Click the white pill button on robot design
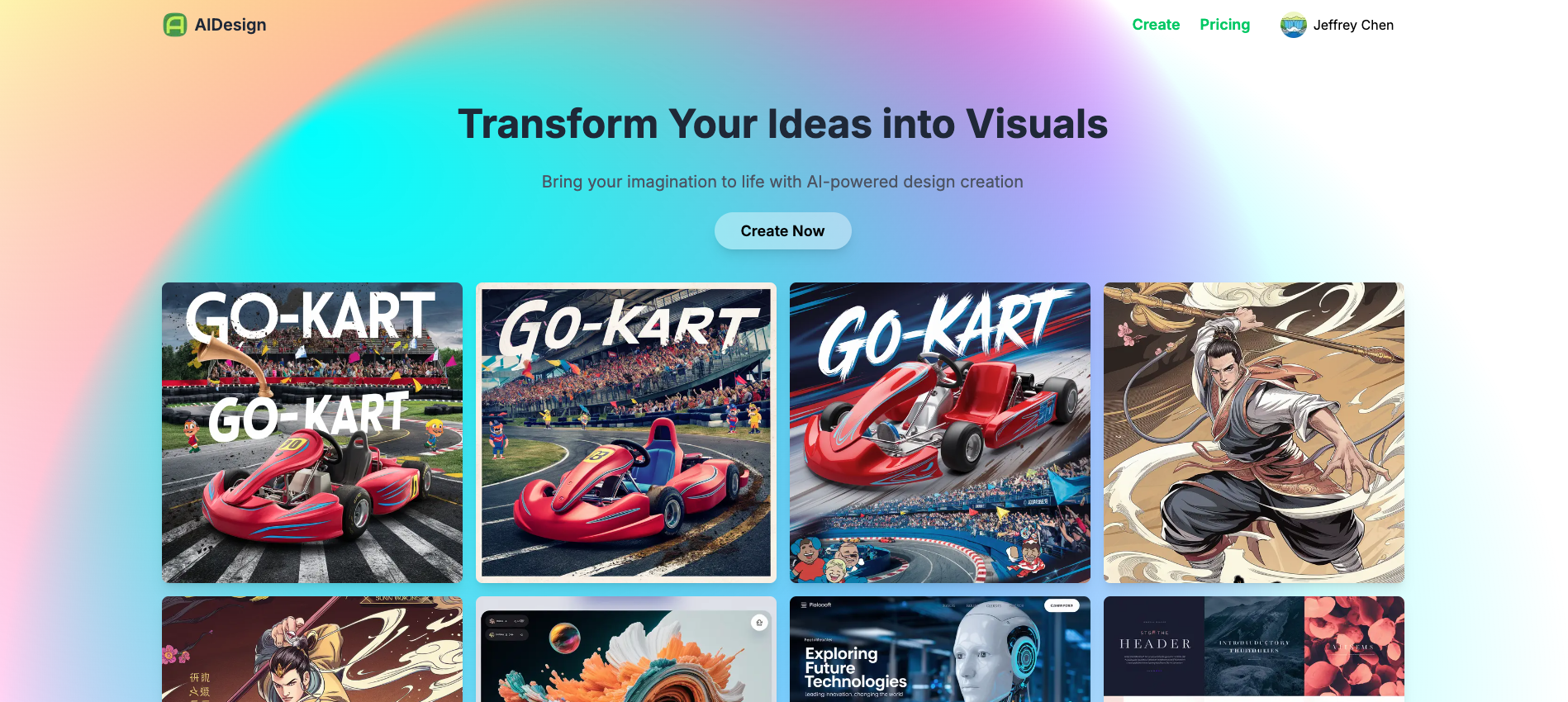Image resolution: width=1568 pixels, height=702 pixels. pyautogui.click(x=1062, y=605)
